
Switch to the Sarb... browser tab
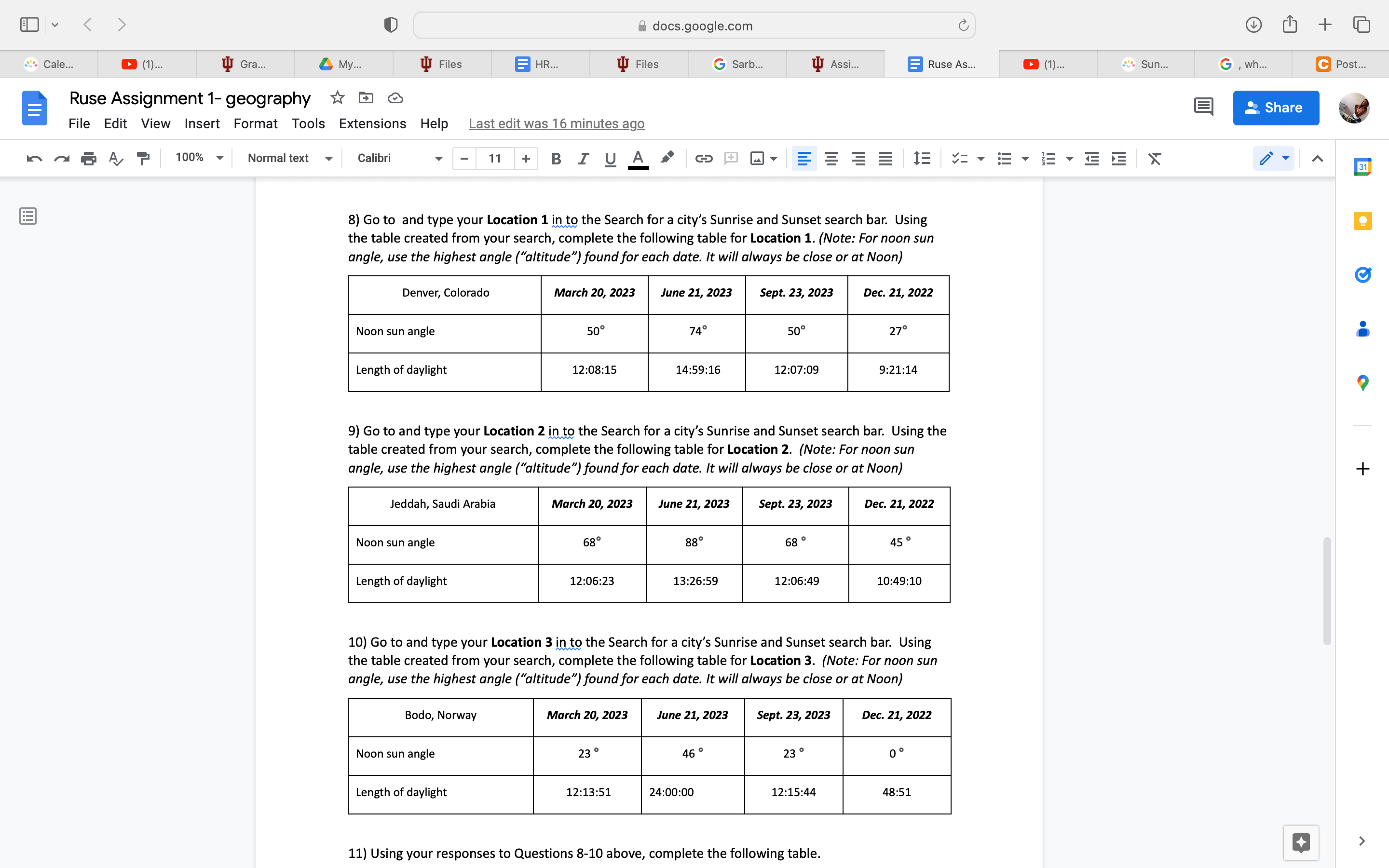737,64
